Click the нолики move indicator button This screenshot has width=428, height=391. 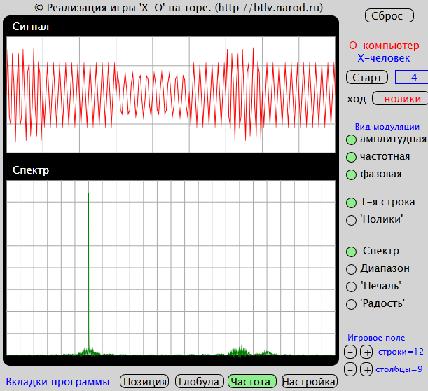click(x=400, y=99)
